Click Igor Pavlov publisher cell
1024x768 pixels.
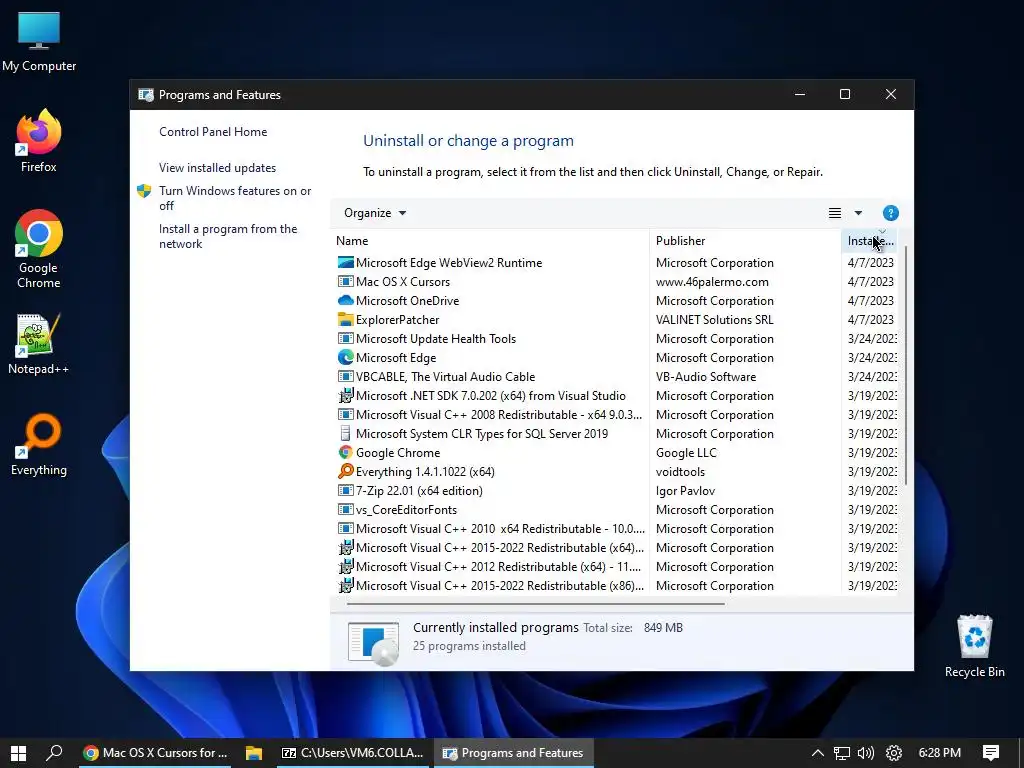[x=685, y=490]
